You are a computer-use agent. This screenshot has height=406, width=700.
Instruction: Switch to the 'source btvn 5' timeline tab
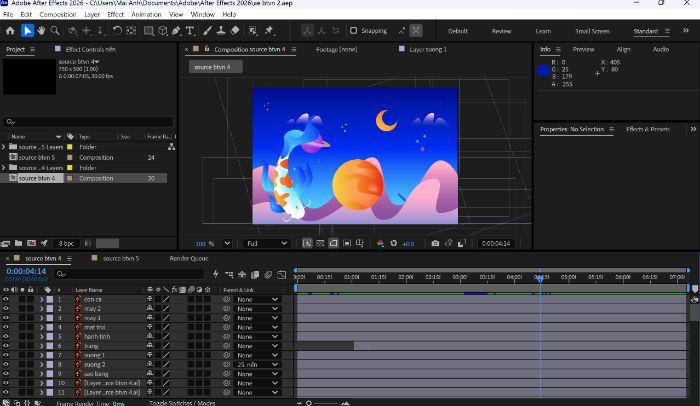[121, 258]
